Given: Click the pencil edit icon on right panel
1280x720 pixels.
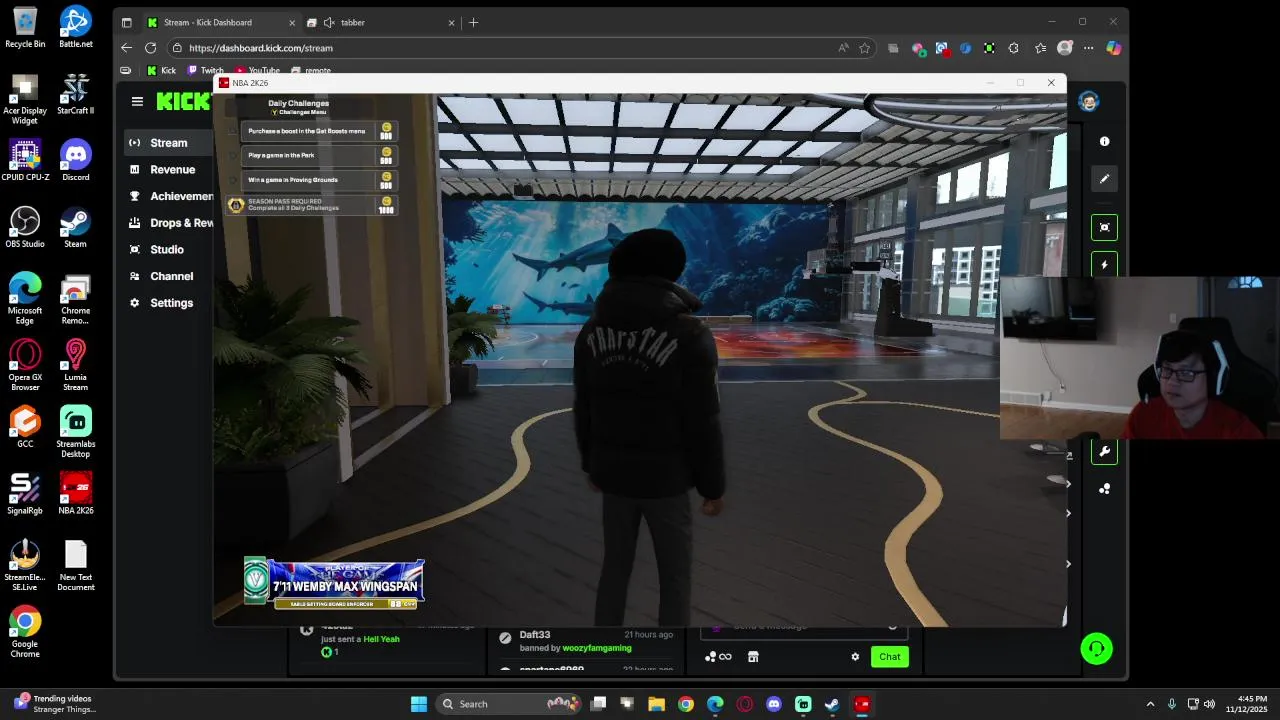Looking at the screenshot, I should pyautogui.click(x=1104, y=179).
